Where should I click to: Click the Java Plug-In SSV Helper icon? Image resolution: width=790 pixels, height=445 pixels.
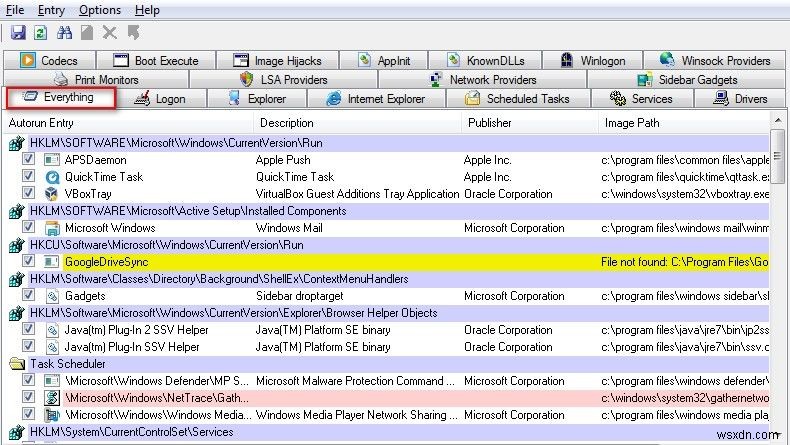click(x=52, y=347)
